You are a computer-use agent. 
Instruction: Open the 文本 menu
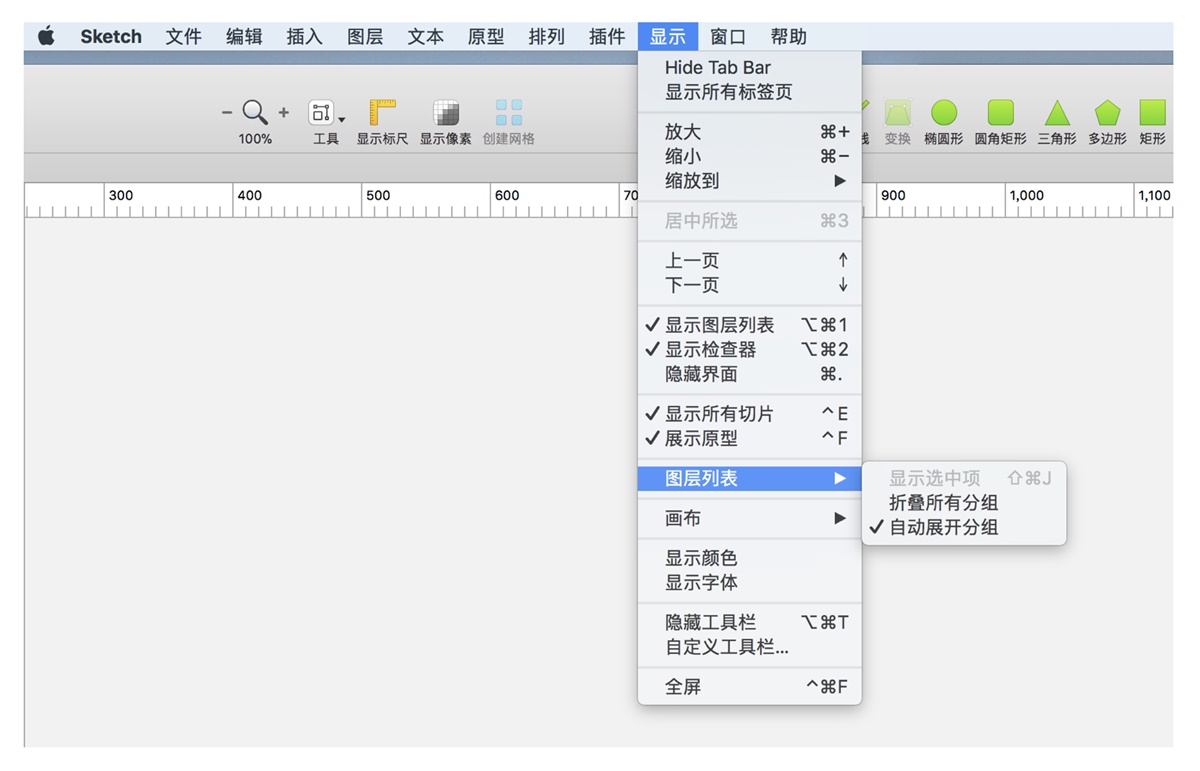click(x=426, y=37)
